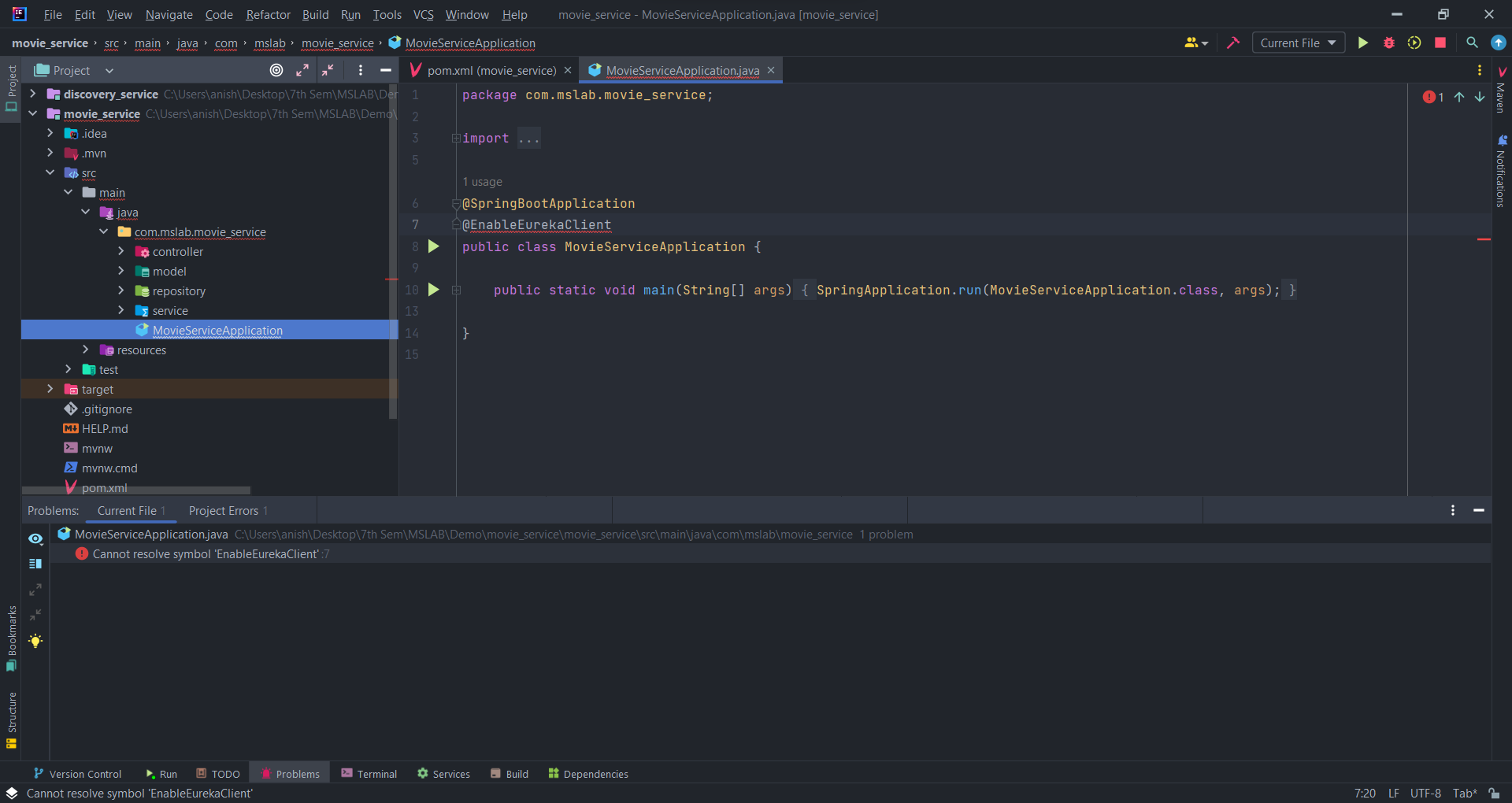
Task: Switch to the pom.xml (movie_service) tab
Action: 491,71
